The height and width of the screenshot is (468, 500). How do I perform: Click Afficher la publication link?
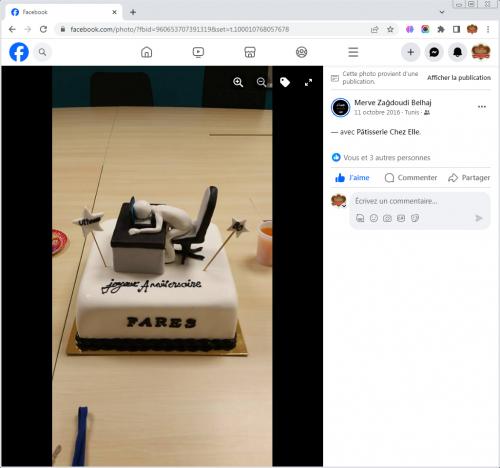459,78
